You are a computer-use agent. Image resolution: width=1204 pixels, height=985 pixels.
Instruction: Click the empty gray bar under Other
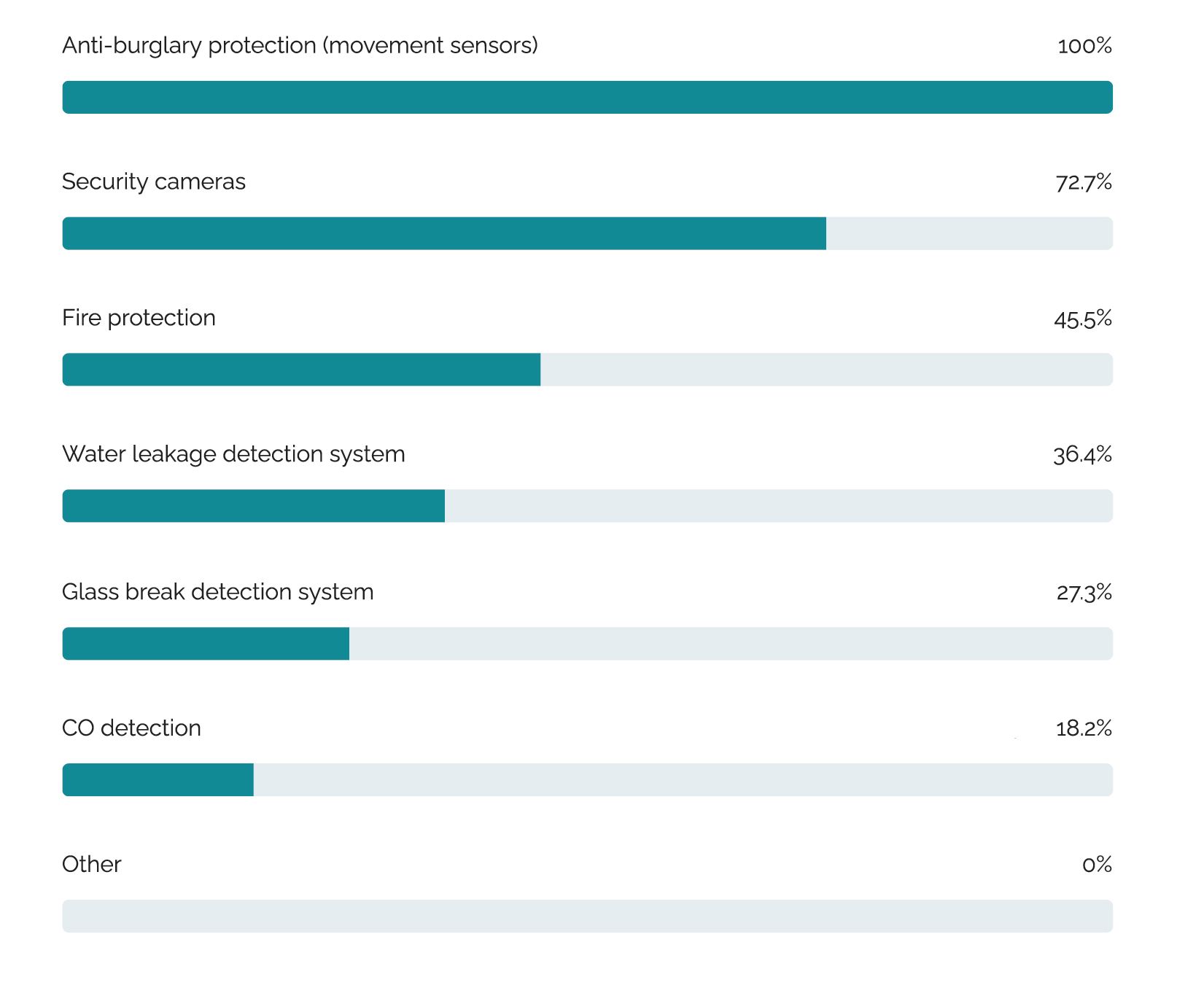[587, 916]
